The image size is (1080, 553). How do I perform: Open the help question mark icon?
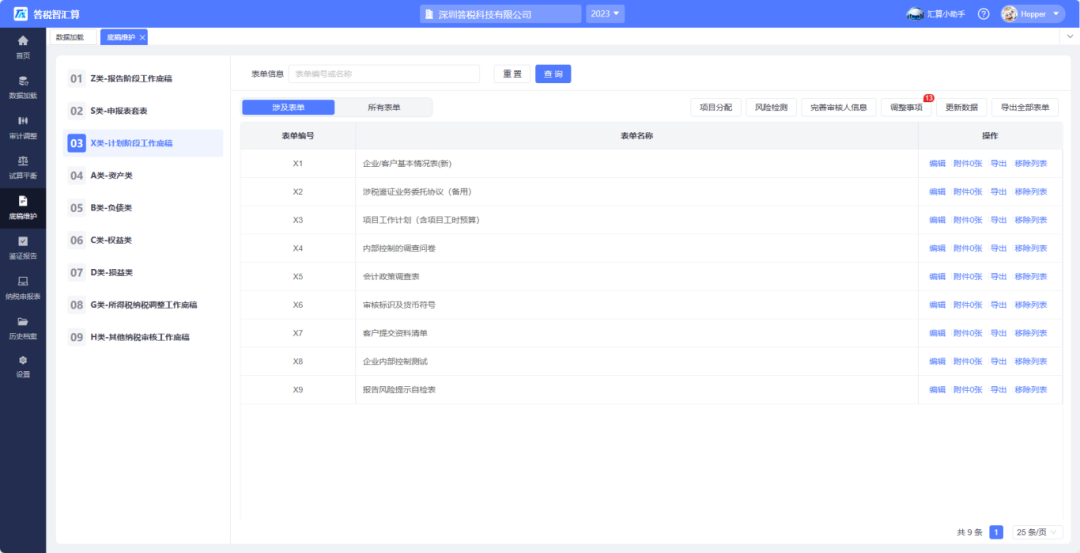tap(984, 14)
